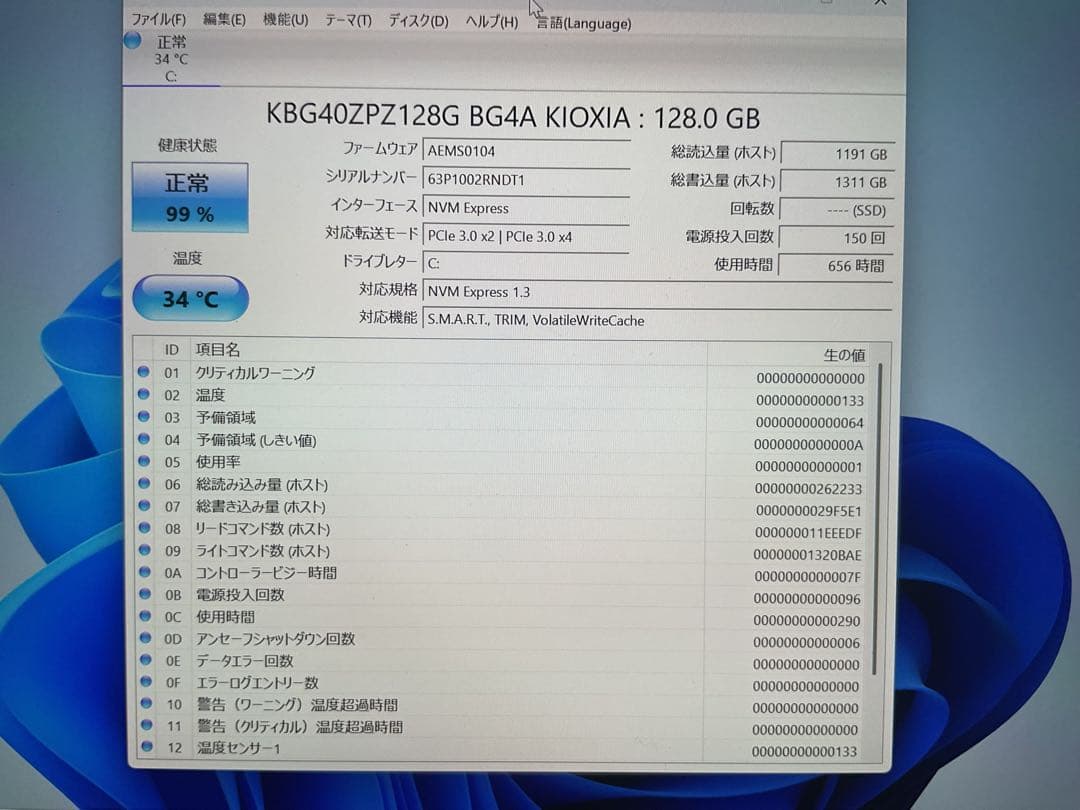Open the テーマ(T) menu
This screenshot has width=1080, height=810.
point(348,21)
